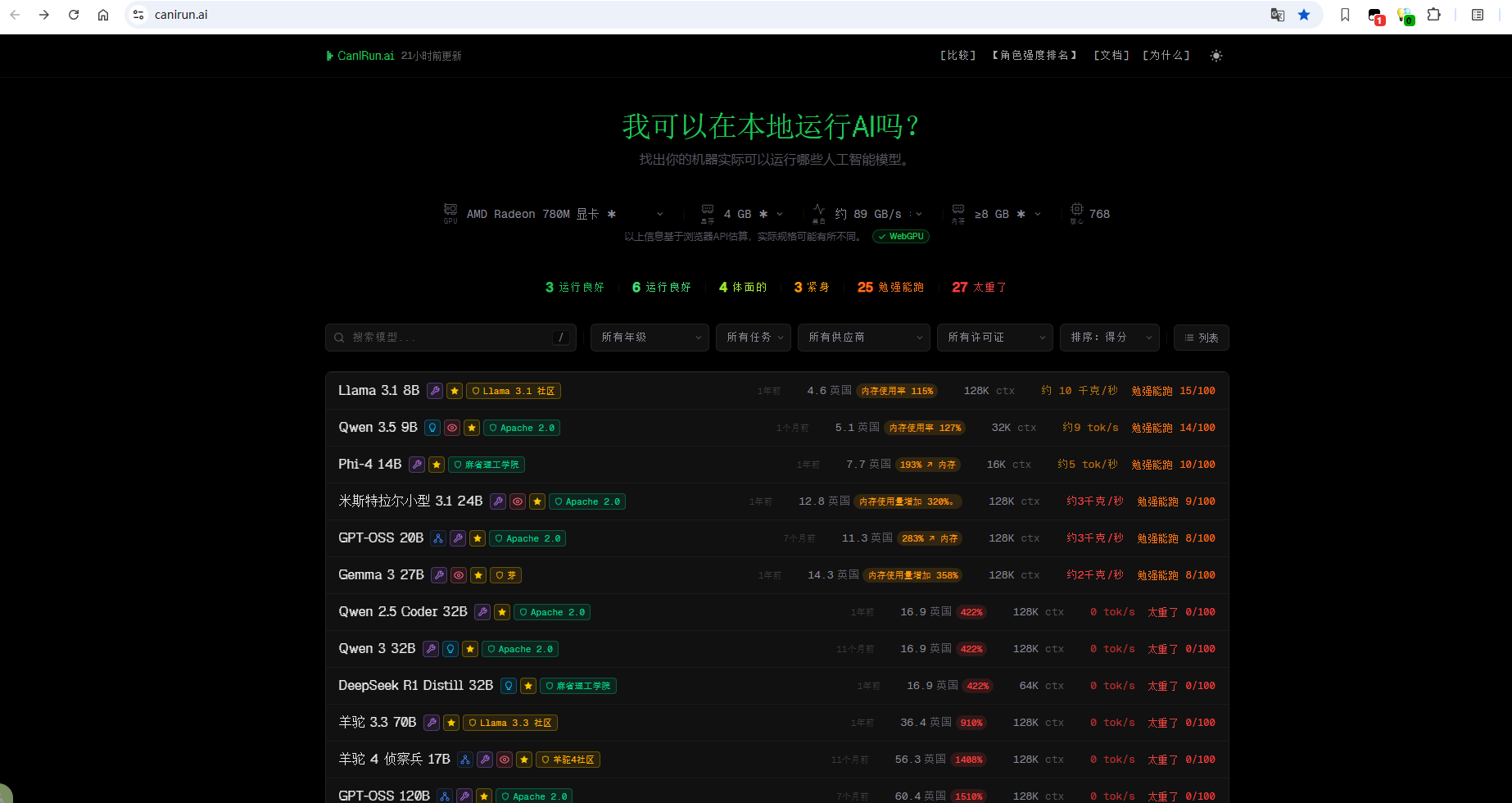
Task: Expand the 所有任务 filter dropdown
Action: (754, 338)
